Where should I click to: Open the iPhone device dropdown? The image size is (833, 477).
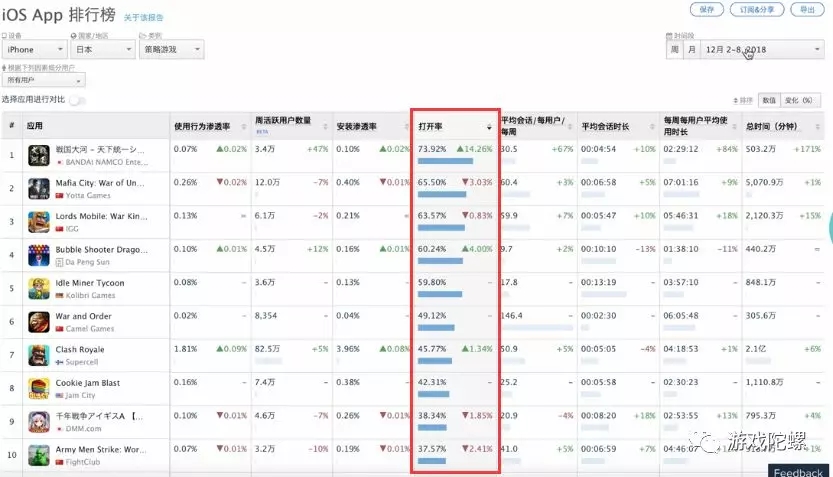coord(35,49)
